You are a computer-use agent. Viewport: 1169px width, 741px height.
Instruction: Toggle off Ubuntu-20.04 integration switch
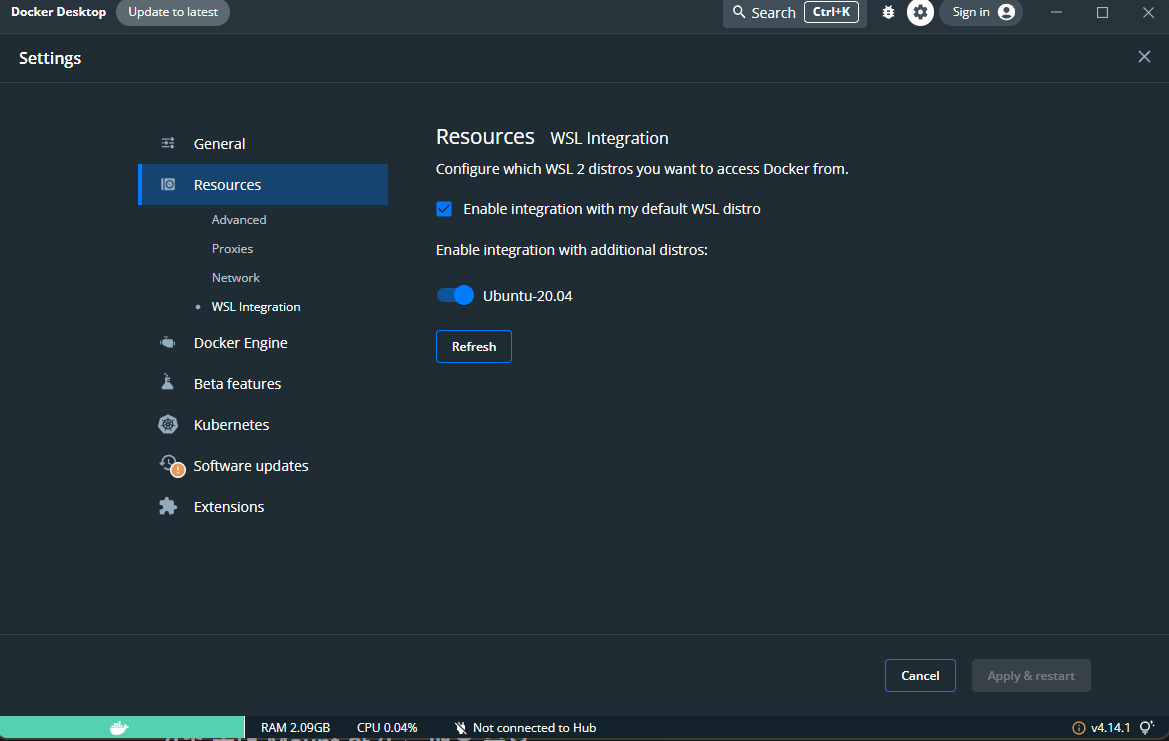455,295
